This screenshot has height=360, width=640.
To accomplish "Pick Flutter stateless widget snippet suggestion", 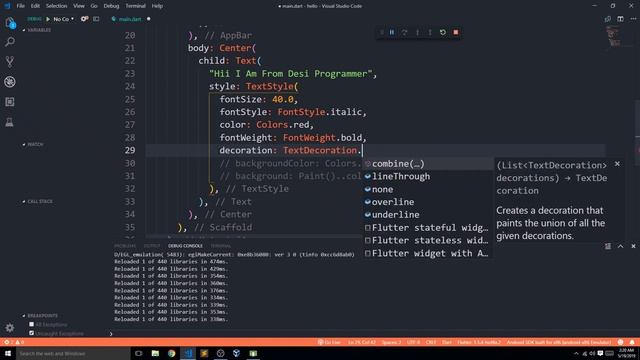I will [427, 240].
